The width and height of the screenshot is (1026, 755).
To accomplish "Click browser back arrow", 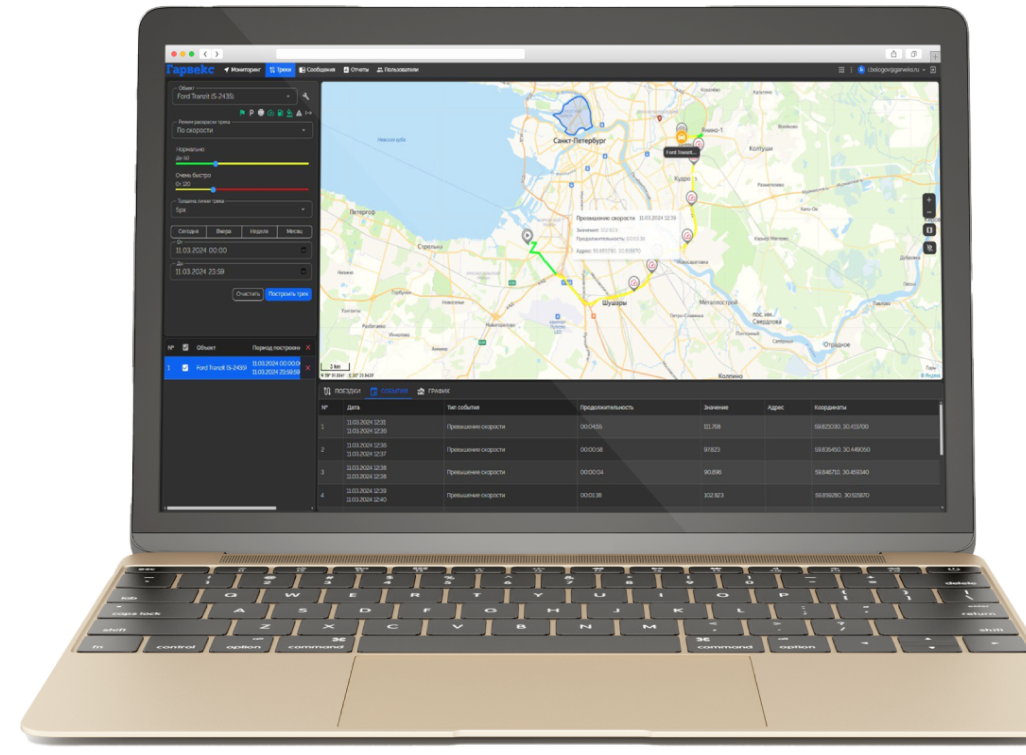I will coord(205,54).
